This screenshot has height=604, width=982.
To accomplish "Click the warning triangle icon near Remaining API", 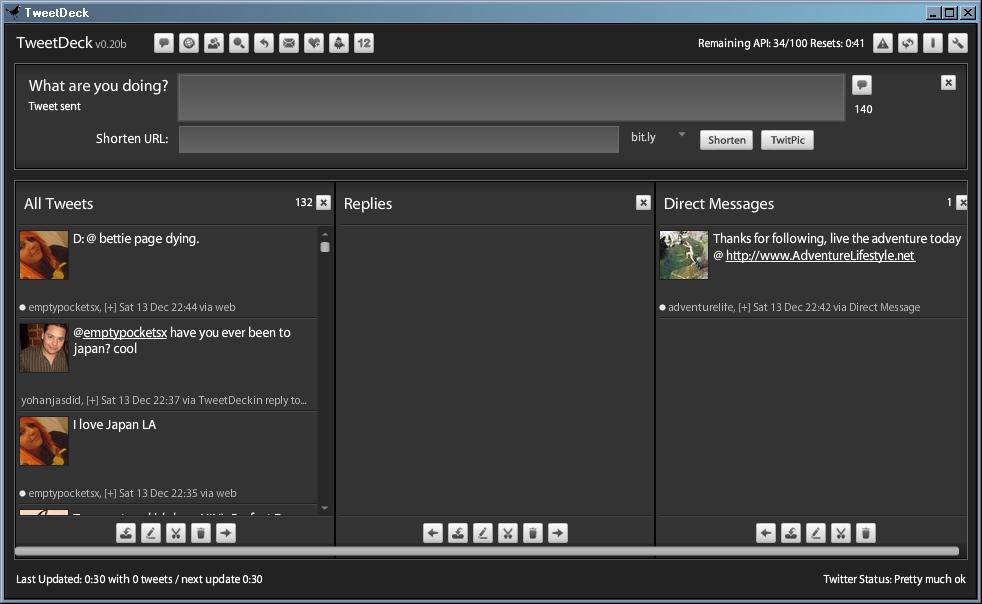I will 882,43.
